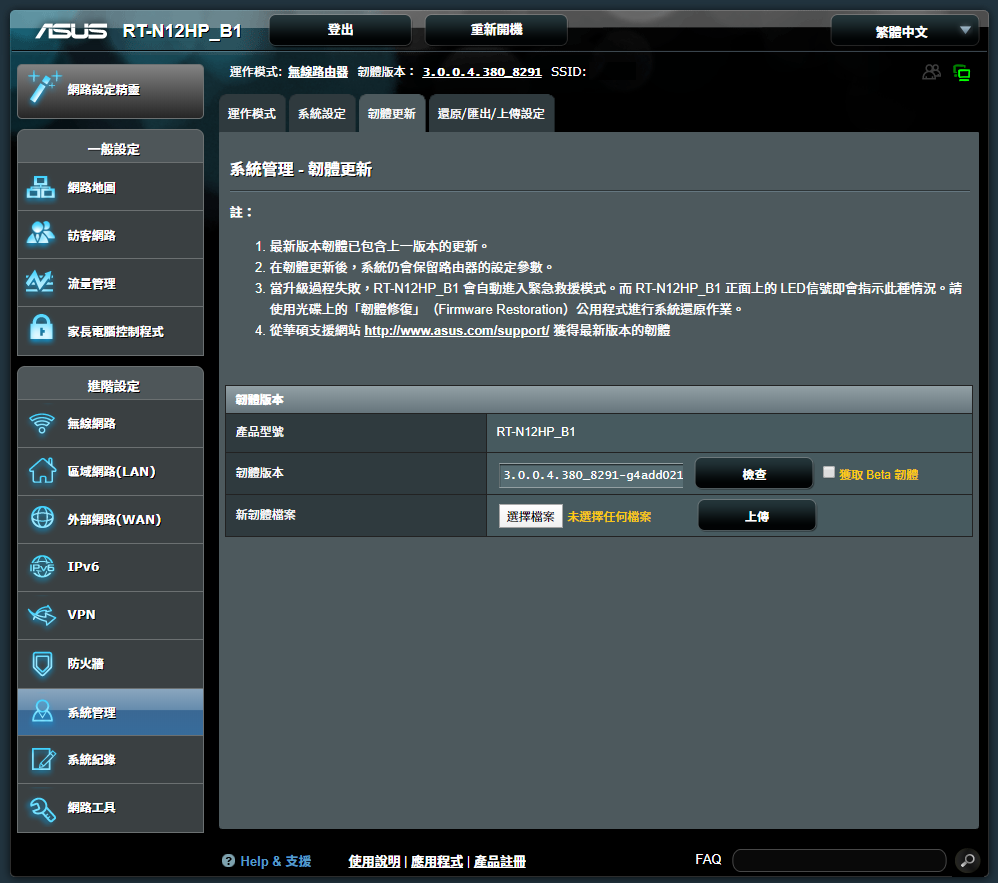Enable the 獲取 Beta 韌體 checkbox
The width and height of the screenshot is (998, 883).
coord(829,472)
